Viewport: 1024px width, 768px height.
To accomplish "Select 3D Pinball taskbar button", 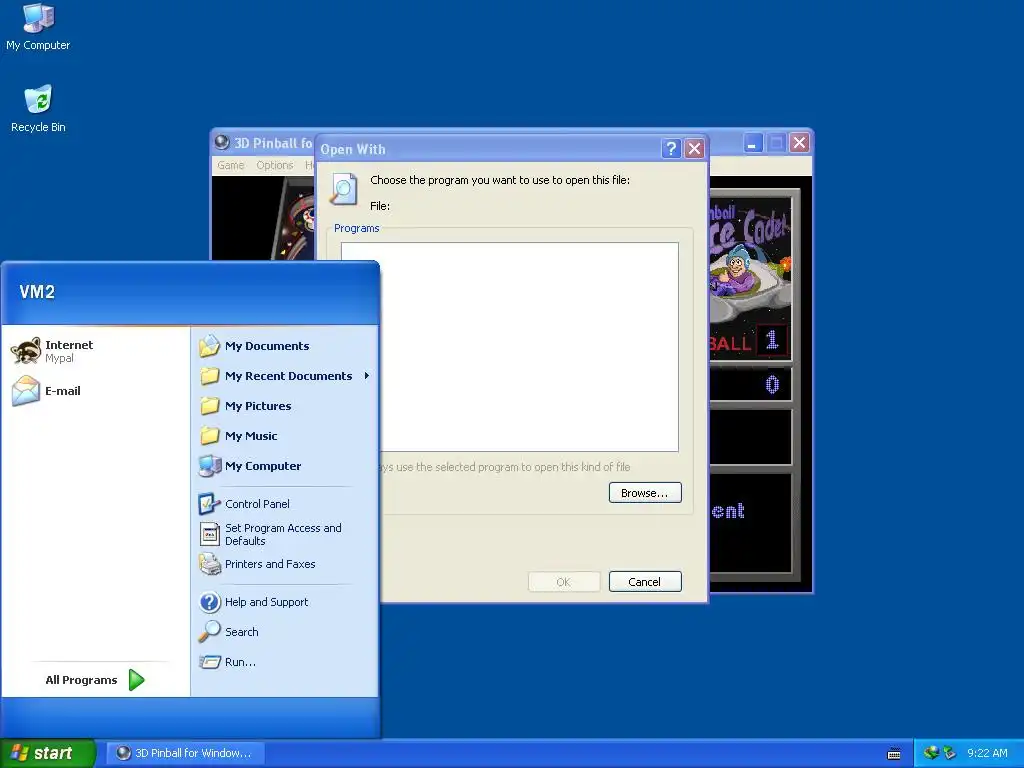I will 185,753.
